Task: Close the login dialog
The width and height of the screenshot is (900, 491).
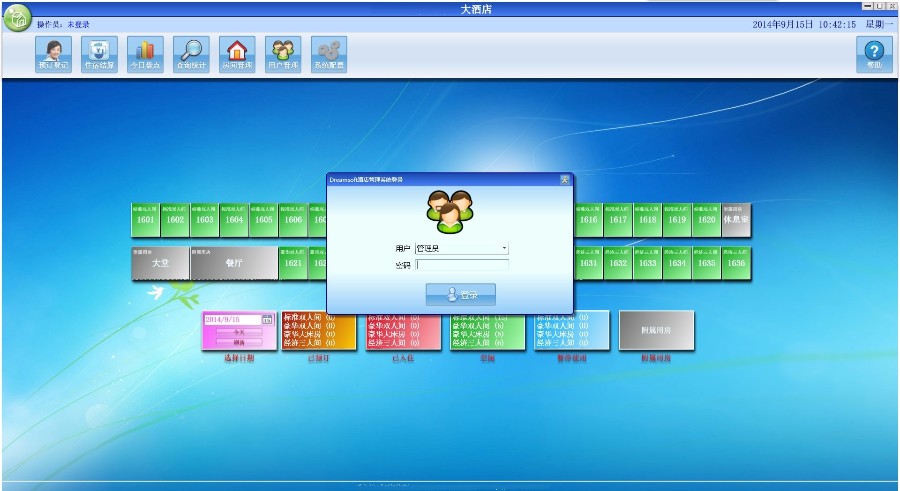Action: coord(565,179)
